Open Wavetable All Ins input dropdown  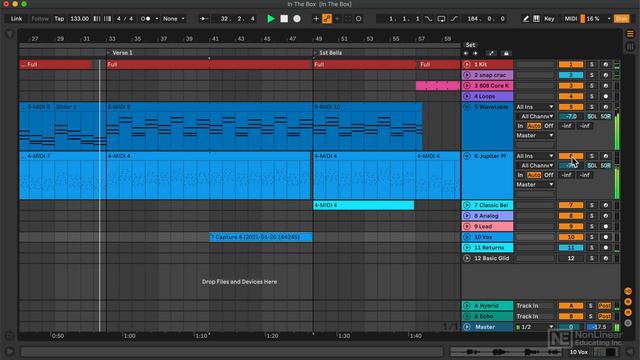coord(535,107)
